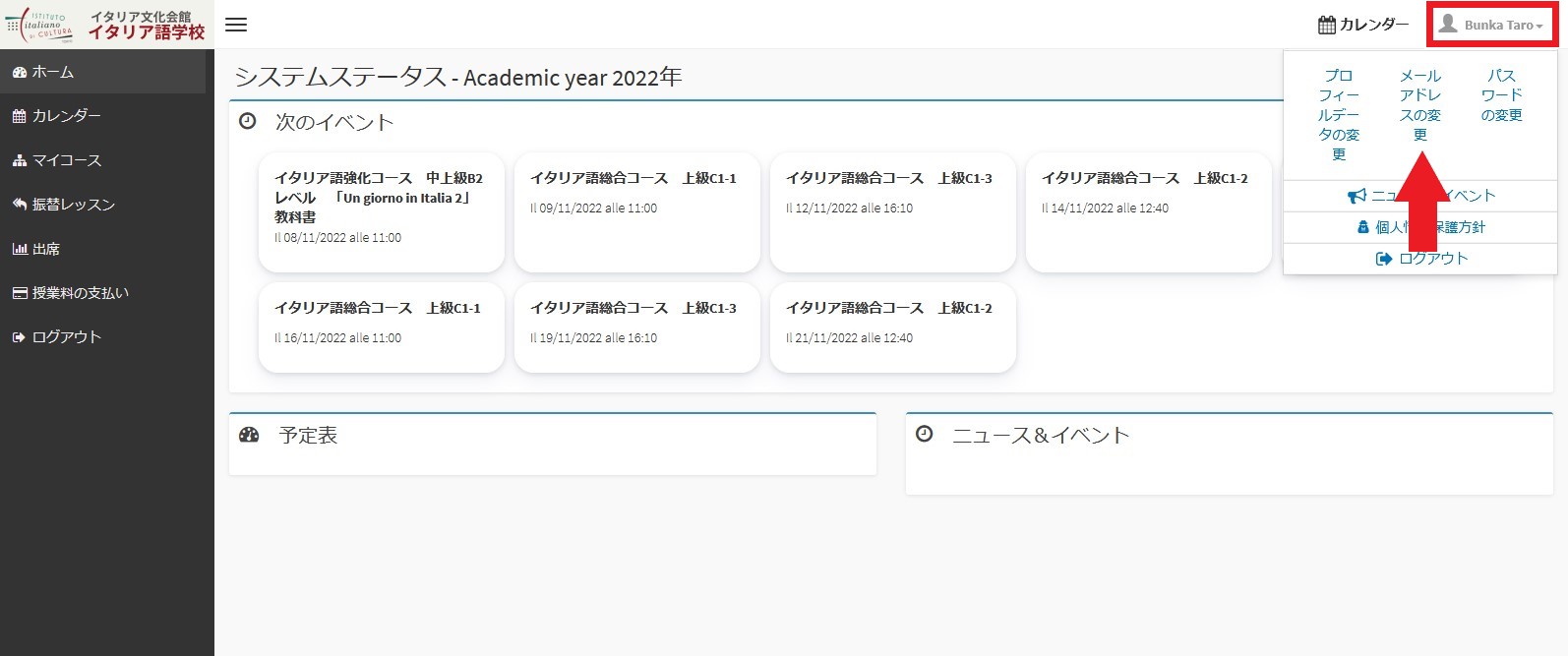Choose パスワードの変更 option
The height and width of the screenshot is (656, 1568).
(1501, 94)
